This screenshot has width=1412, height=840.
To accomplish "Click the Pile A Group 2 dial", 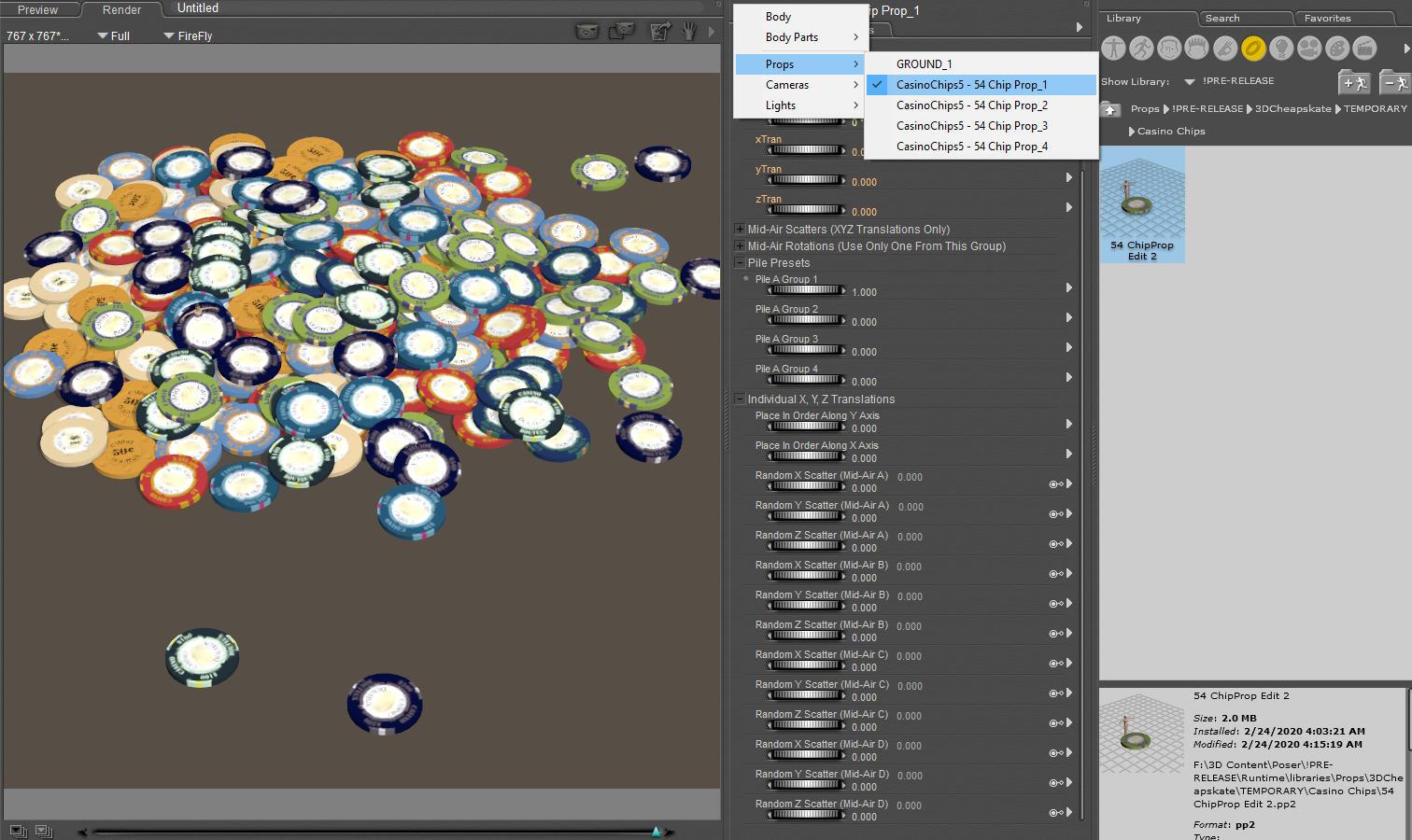I will 806,321.
